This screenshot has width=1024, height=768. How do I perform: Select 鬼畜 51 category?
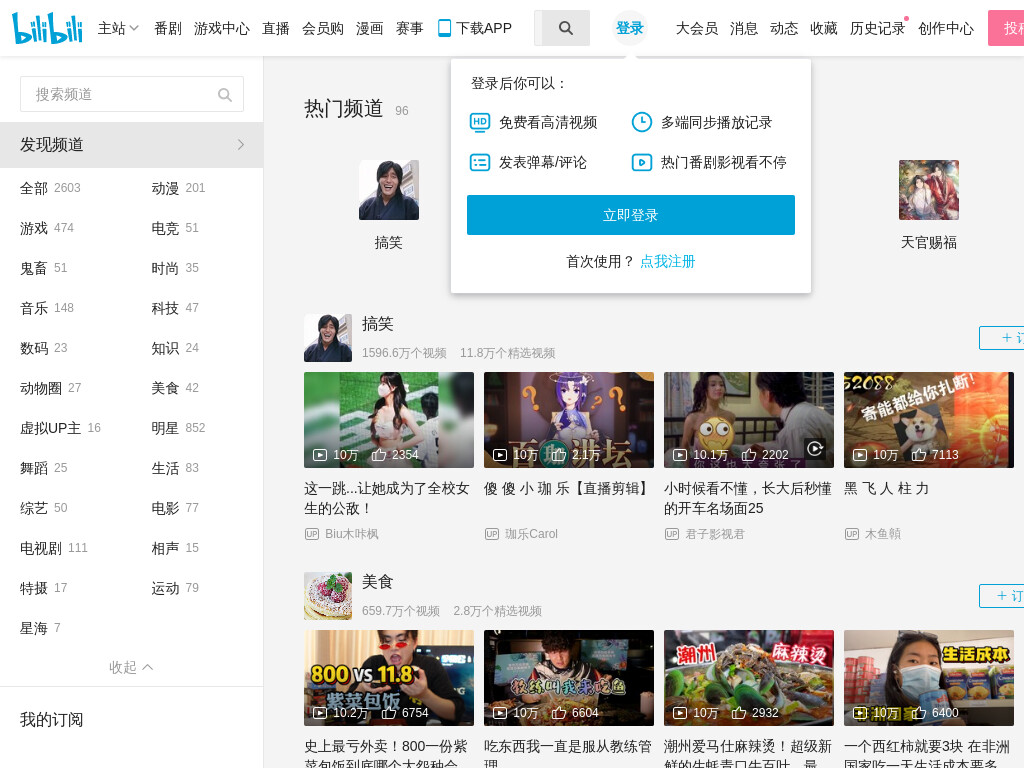tap(44, 268)
